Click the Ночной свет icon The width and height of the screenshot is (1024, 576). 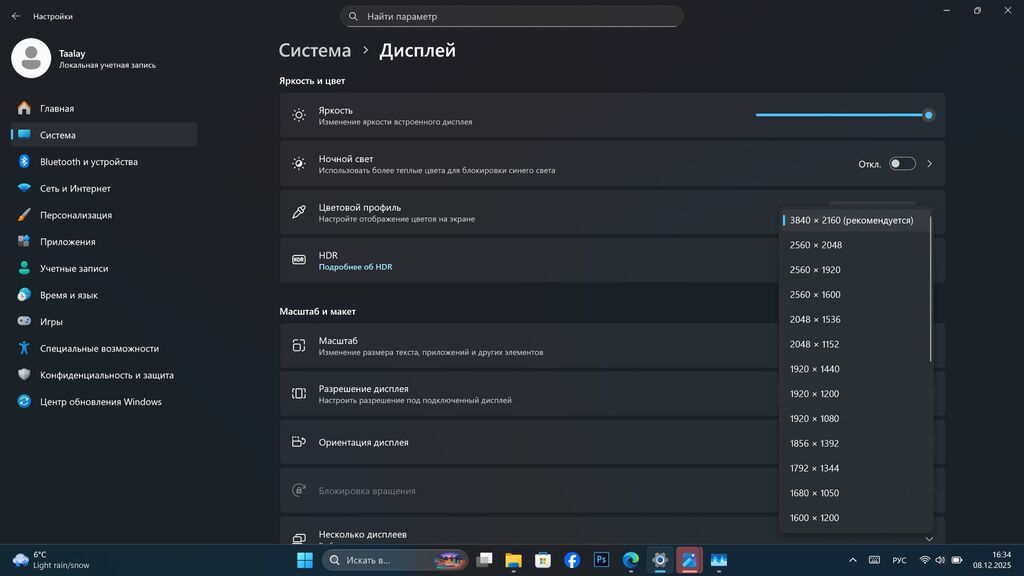coord(298,164)
